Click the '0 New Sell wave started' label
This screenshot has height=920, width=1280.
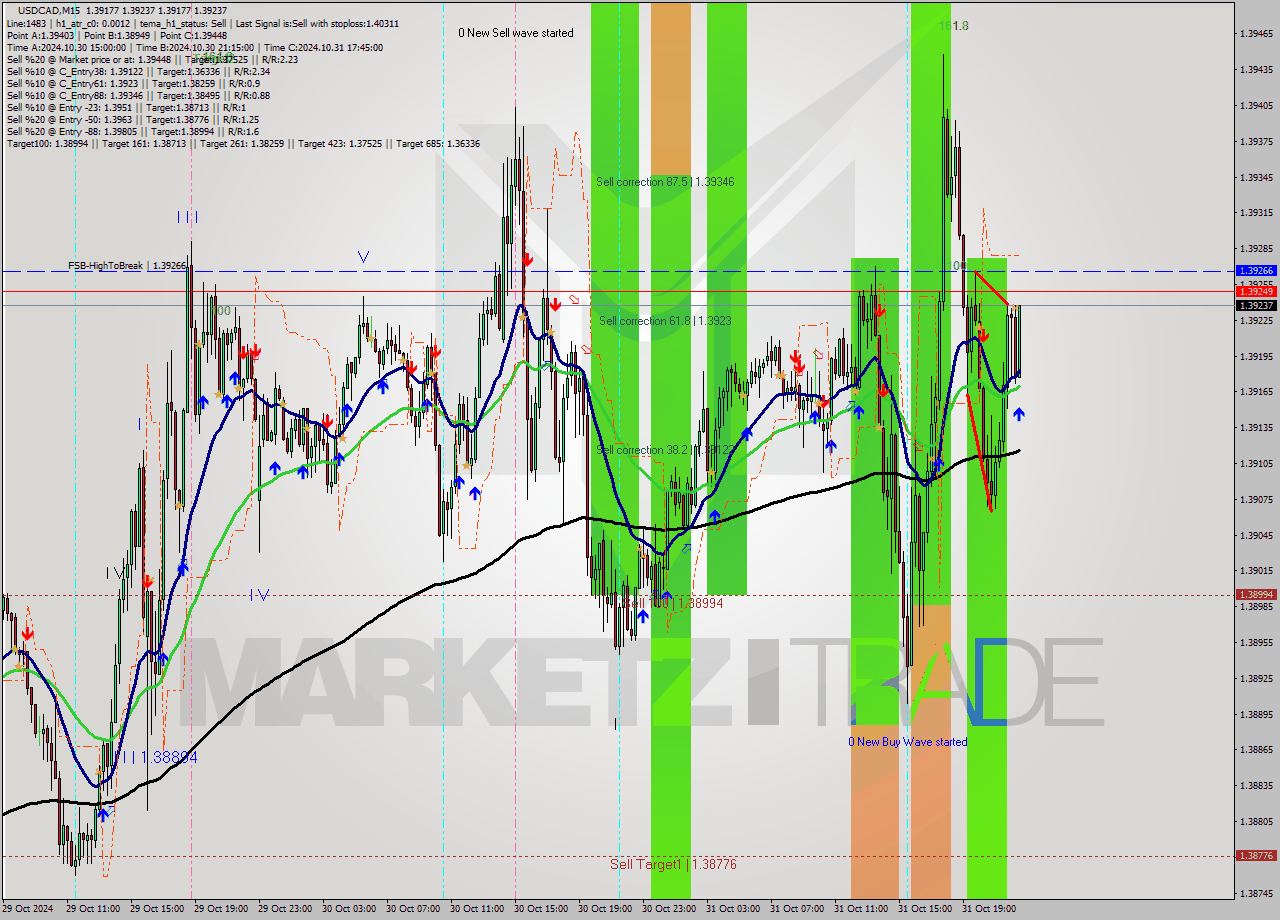pos(516,33)
